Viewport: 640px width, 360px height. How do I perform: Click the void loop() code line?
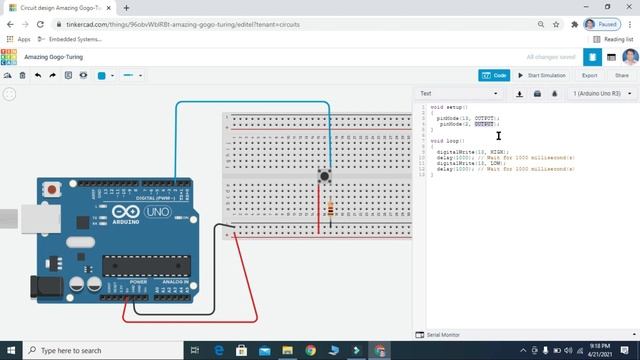pos(447,141)
